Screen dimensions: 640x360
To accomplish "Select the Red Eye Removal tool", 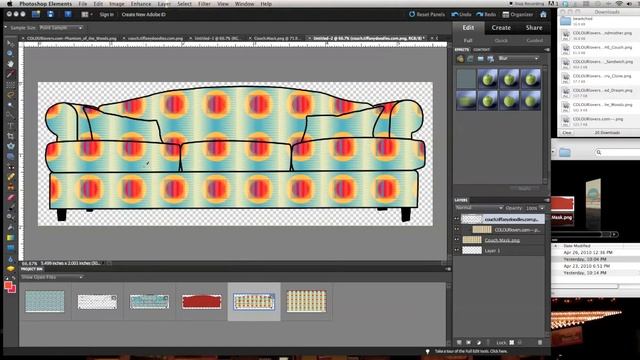I will click(x=10, y=166).
